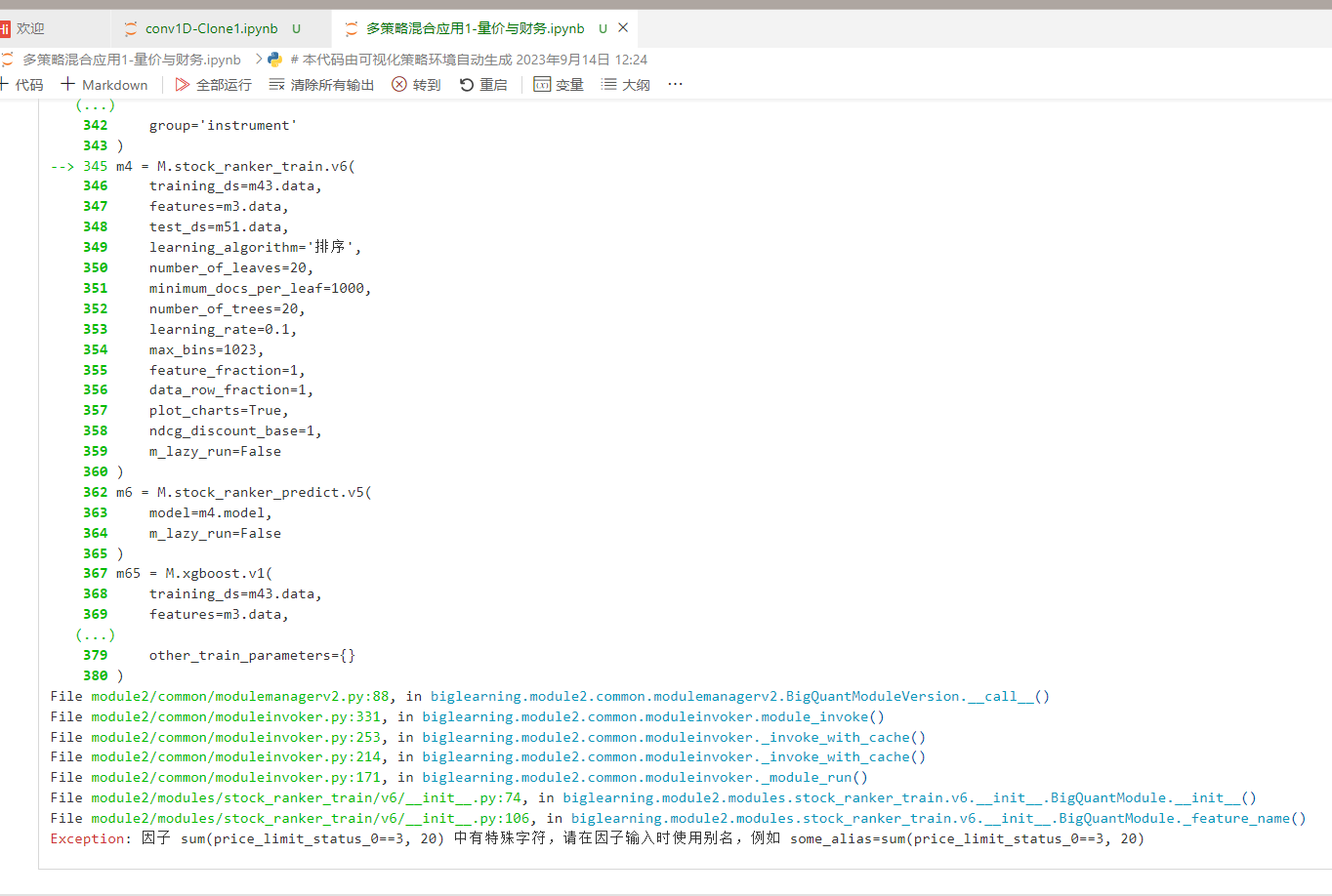Click the 转到 red circle-x icon
The height and width of the screenshot is (896, 1332).
point(399,85)
